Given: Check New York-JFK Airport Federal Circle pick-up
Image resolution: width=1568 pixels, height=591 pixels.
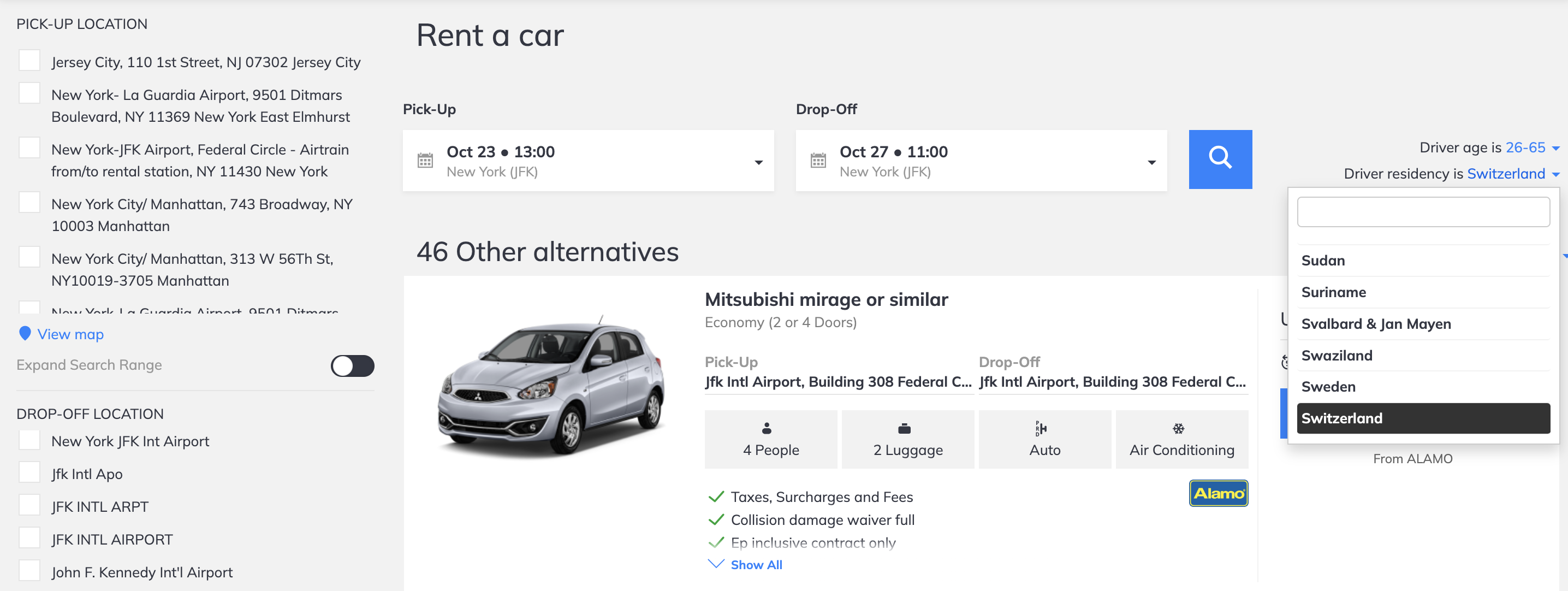Looking at the screenshot, I should click(29, 148).
